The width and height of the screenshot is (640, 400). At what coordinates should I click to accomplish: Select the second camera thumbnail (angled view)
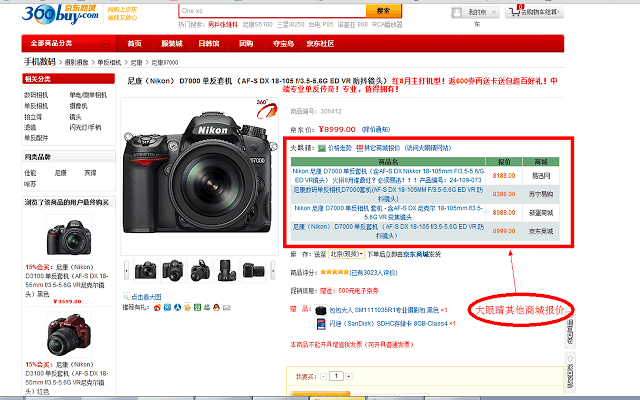[173, 270]
